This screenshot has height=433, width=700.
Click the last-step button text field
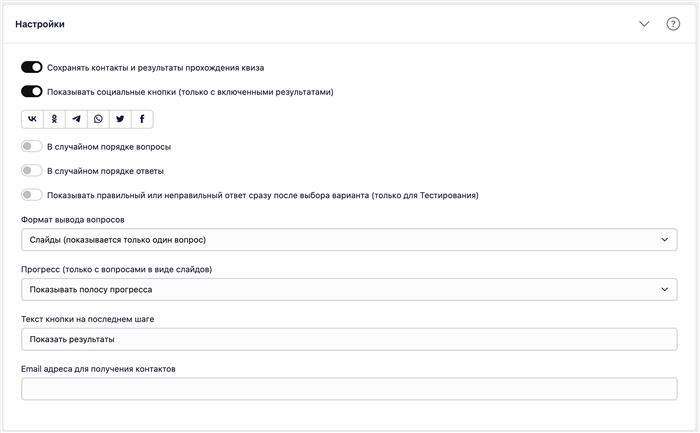tap(349, 339)
